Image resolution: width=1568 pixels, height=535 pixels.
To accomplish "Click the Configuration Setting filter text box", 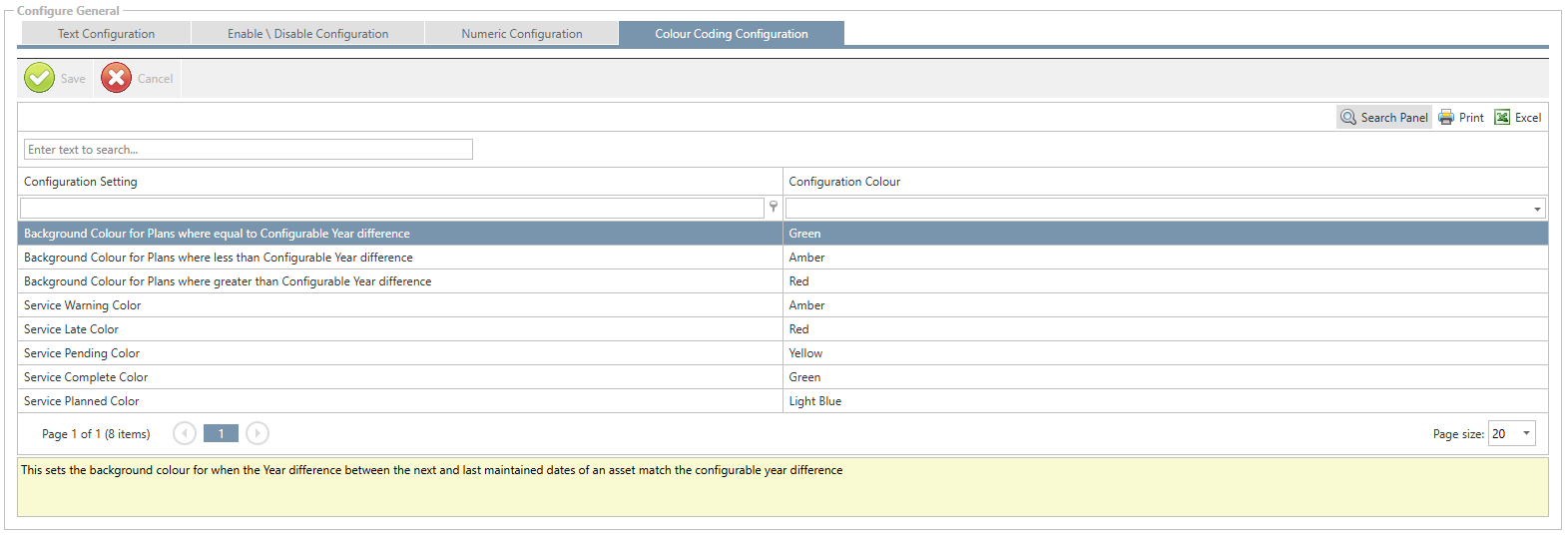I will (x=391, y=208).
